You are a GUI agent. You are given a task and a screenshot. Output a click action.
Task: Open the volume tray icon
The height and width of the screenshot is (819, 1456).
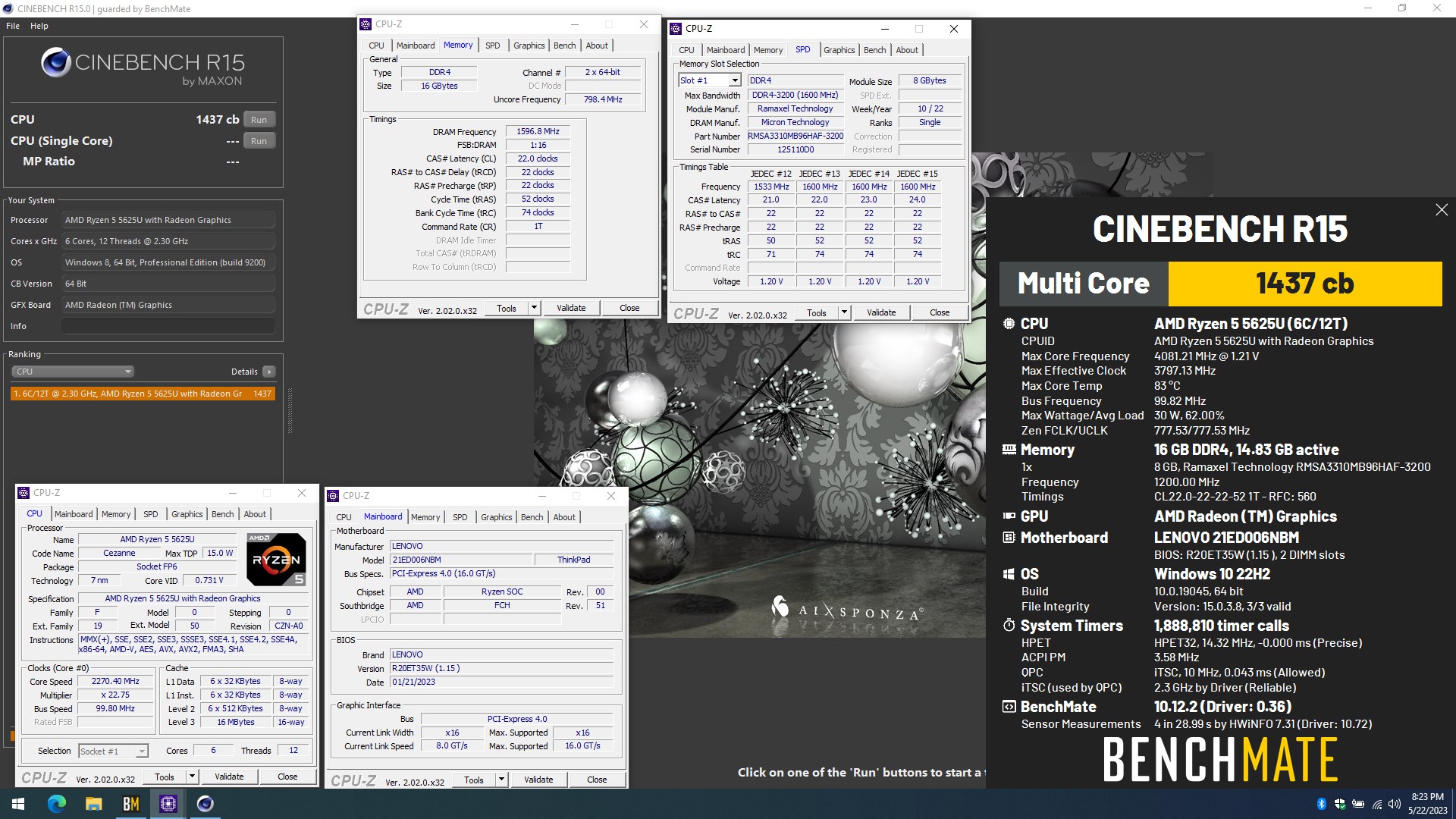[1394, 804]
